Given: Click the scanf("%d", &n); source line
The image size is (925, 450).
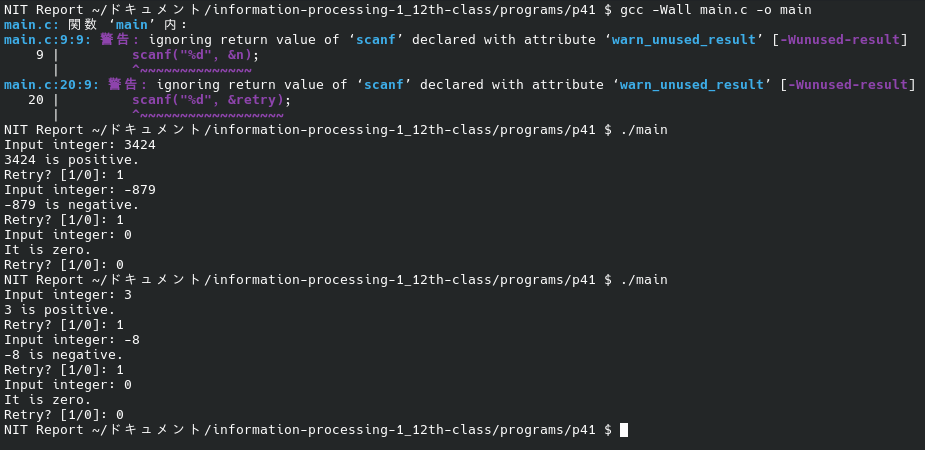Looking at the screenshot, I should point(193,54).
